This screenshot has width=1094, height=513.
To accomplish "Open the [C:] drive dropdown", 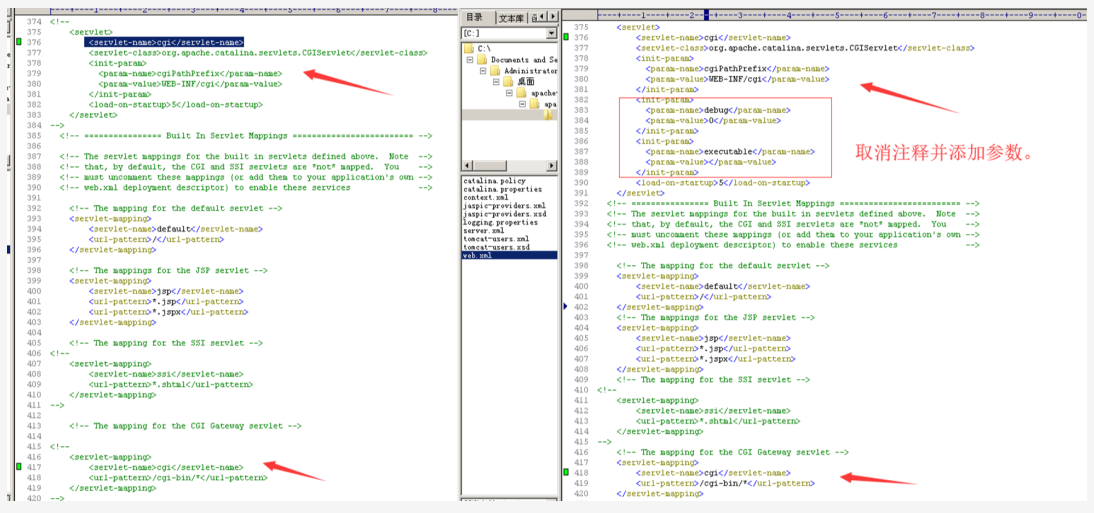I will [x=552, y=34].
